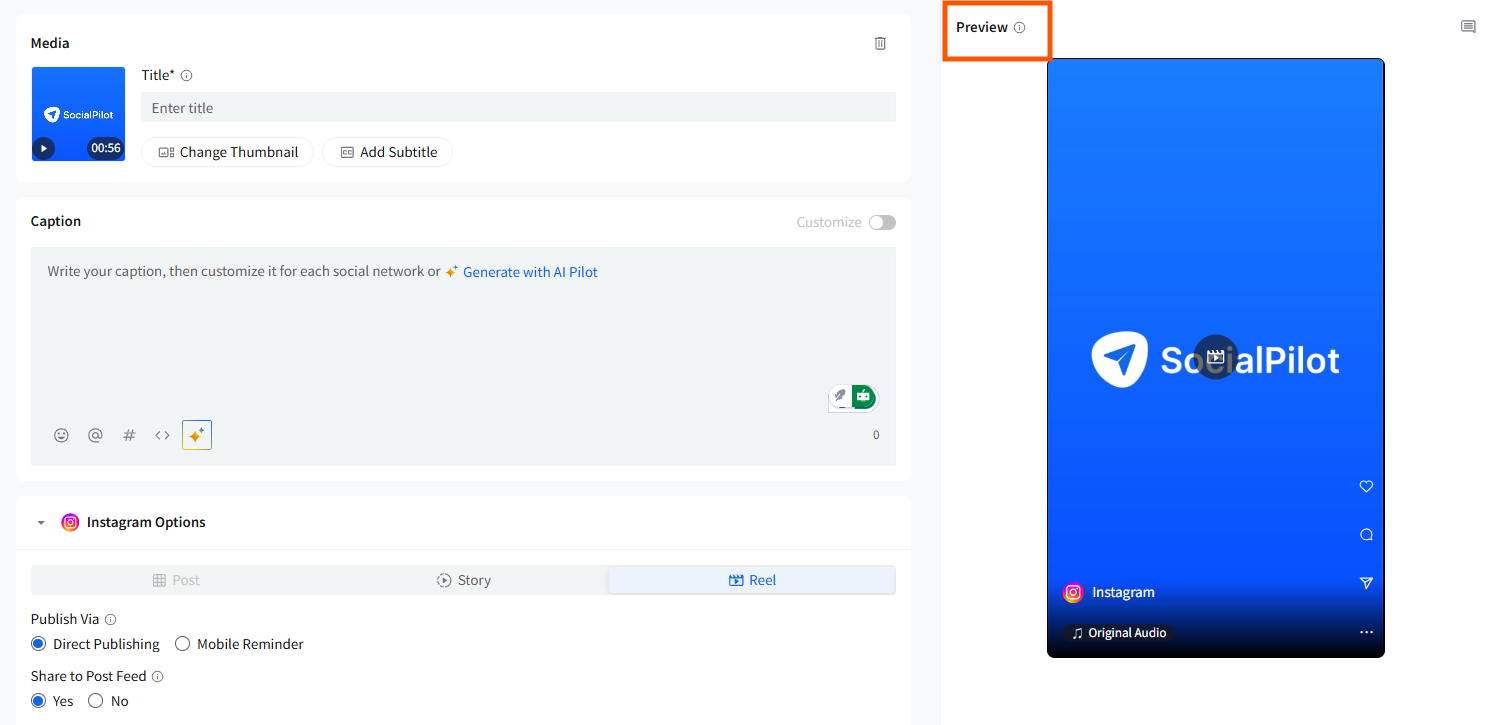
Task: Select Yes for Share to Post Feed
Action: [38, 701]
